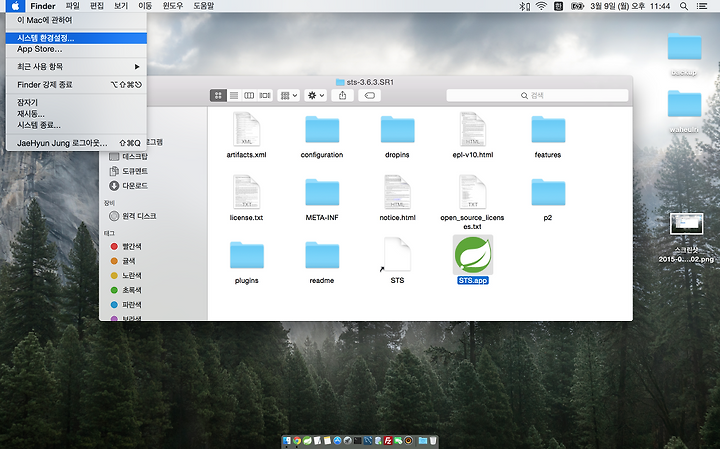Click the Korean input source icon
Viewport: 720px width, 449px height.
click(x=558, y=6)
